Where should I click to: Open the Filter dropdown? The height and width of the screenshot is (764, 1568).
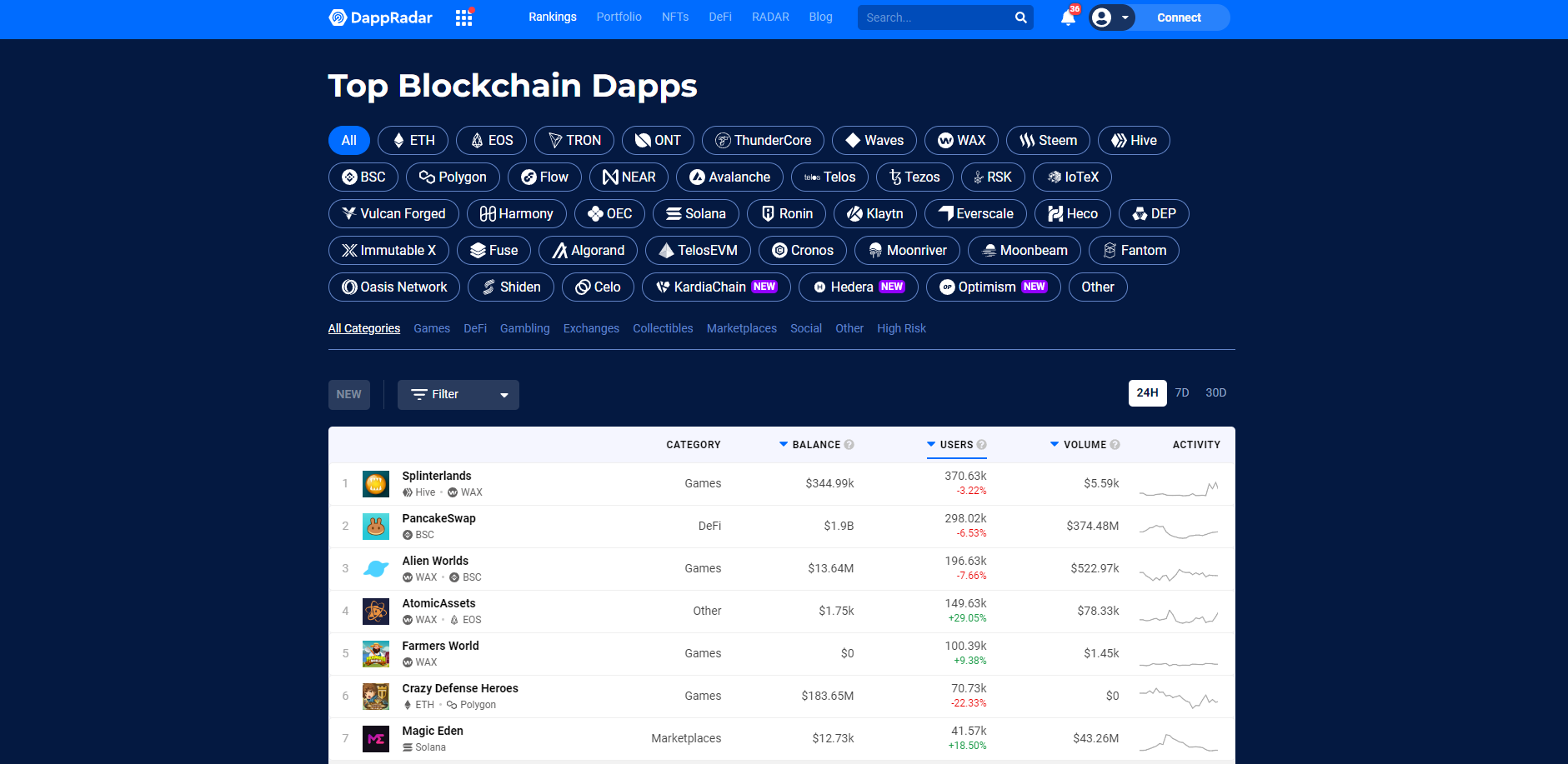pos(458,395)
